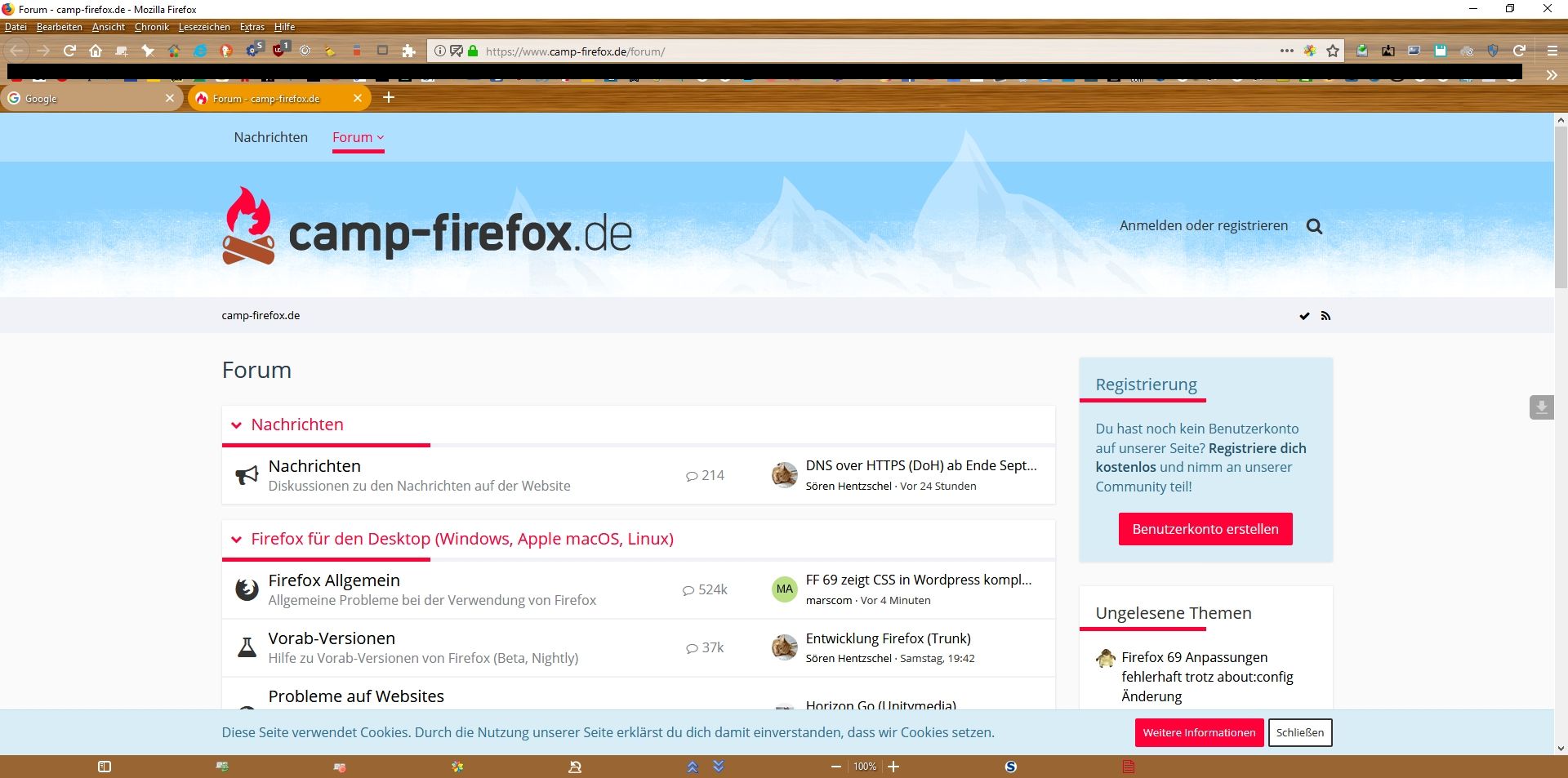Viewport: 1568px width, 778px height.
Task: Open the RSS feed icon
Action: (x=1325, y=316)
